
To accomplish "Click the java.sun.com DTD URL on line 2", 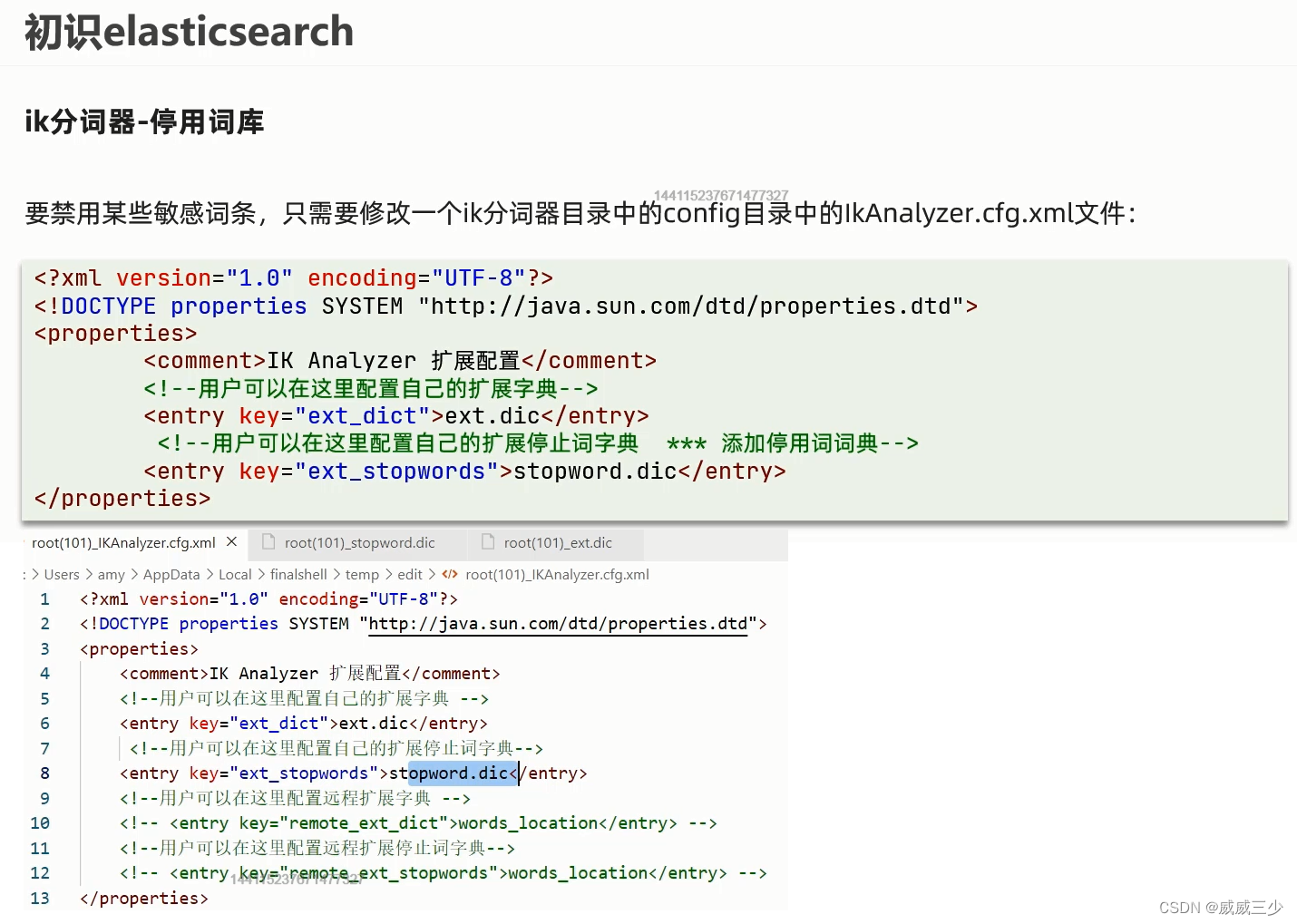I will (x=558, y=624).
